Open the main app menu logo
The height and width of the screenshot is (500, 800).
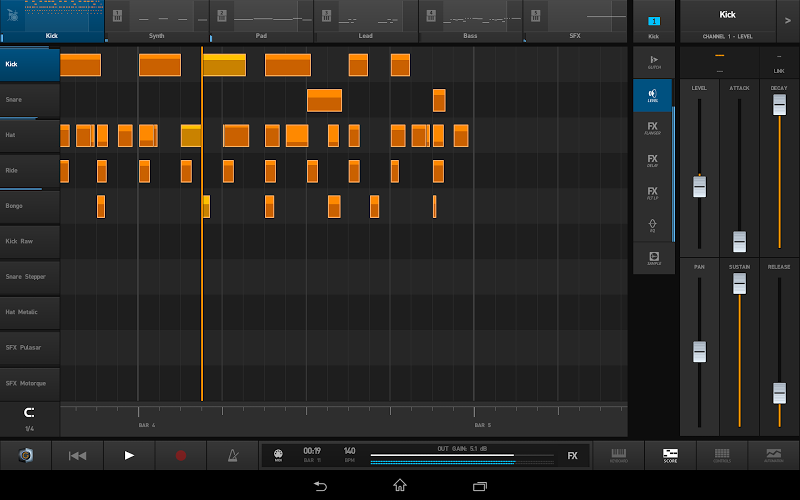click(26, 455)
